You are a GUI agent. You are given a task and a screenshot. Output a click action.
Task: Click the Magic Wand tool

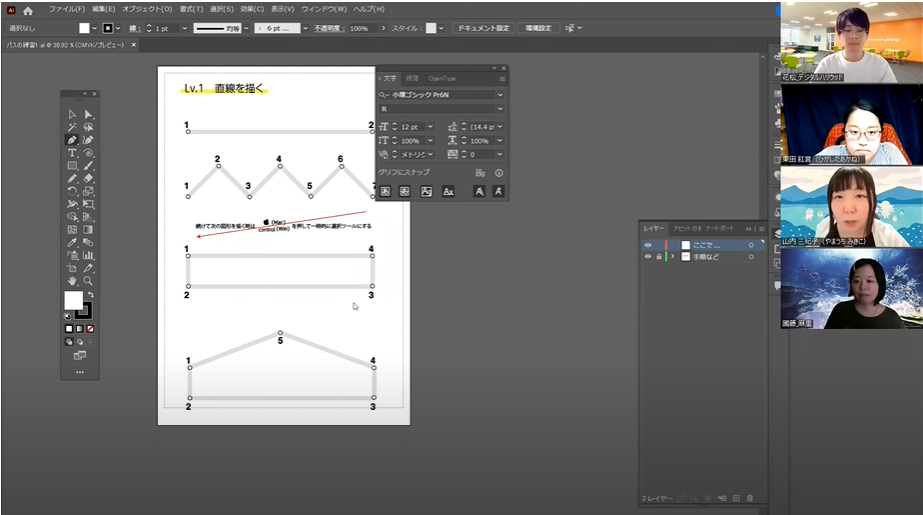(72, 128)
